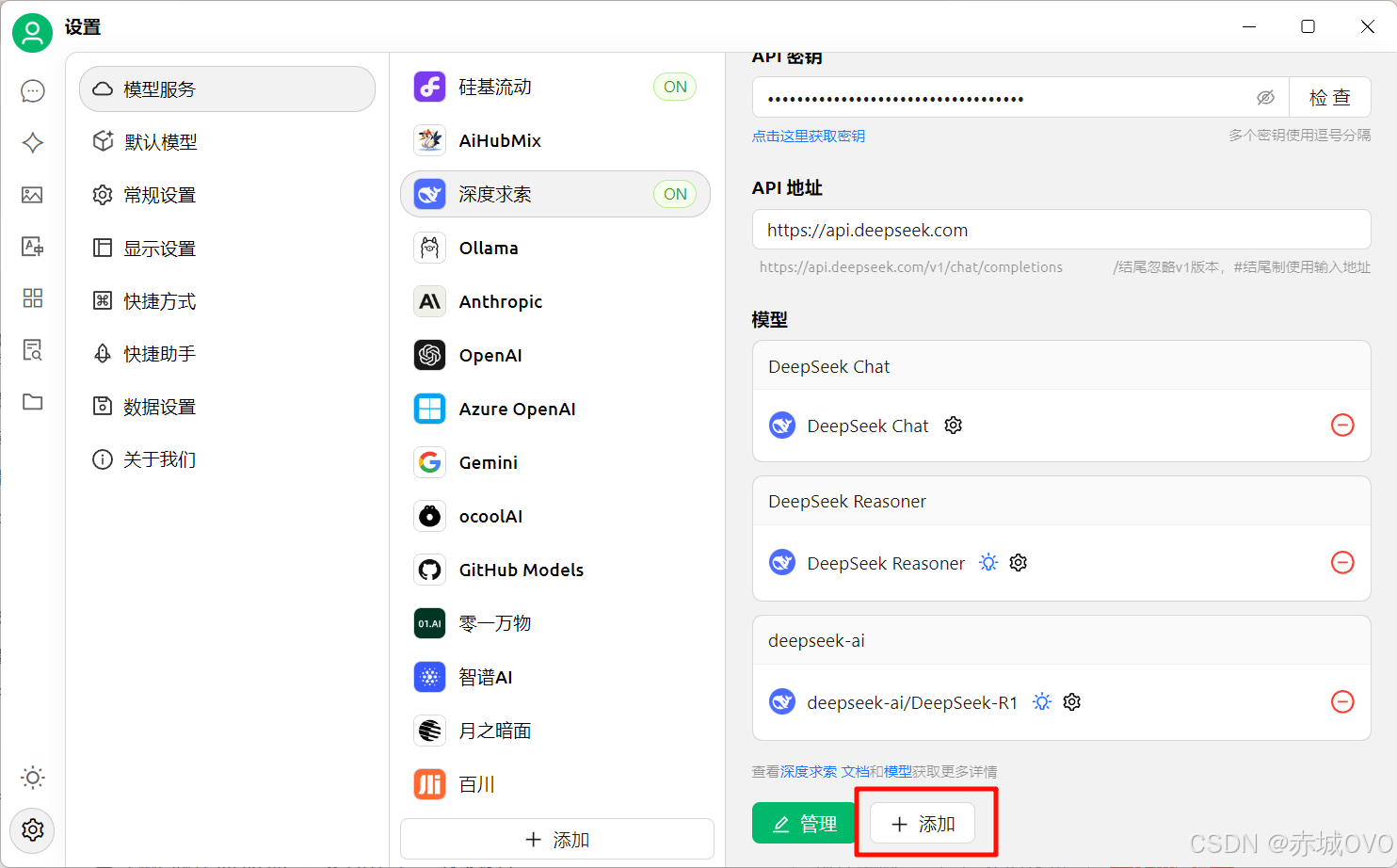This screenshot has height=868, width=1397.
Task: Select the GitHub Models provider
Action: 555,570
